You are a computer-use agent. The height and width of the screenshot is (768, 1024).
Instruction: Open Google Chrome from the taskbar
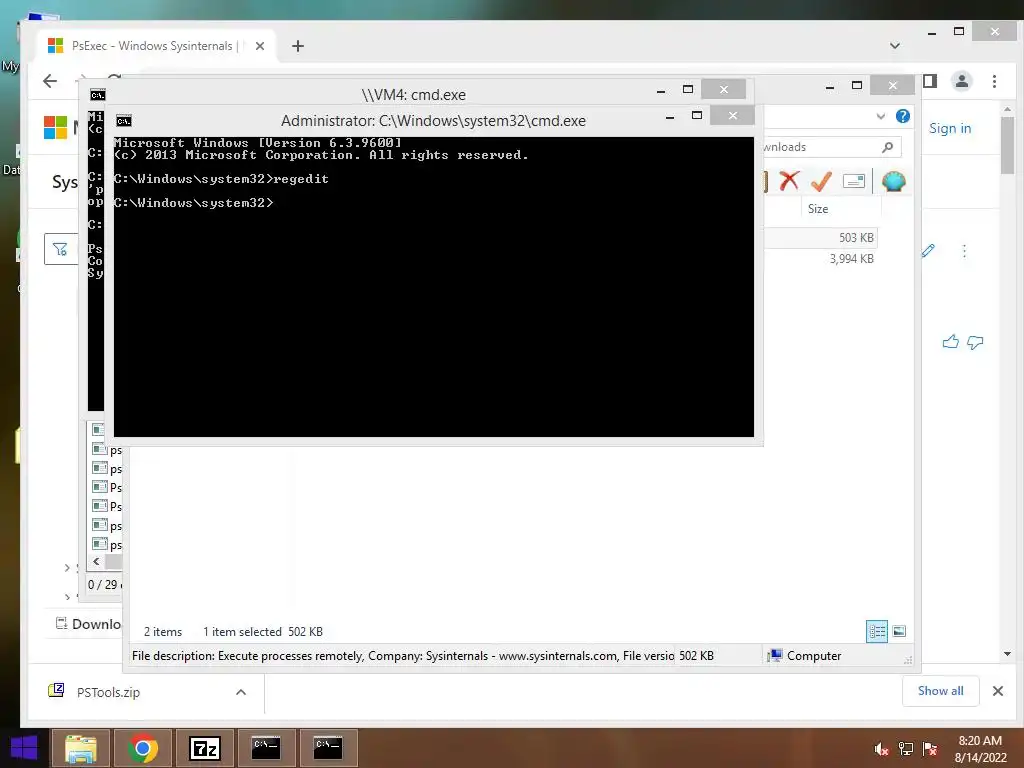point(142,748)
